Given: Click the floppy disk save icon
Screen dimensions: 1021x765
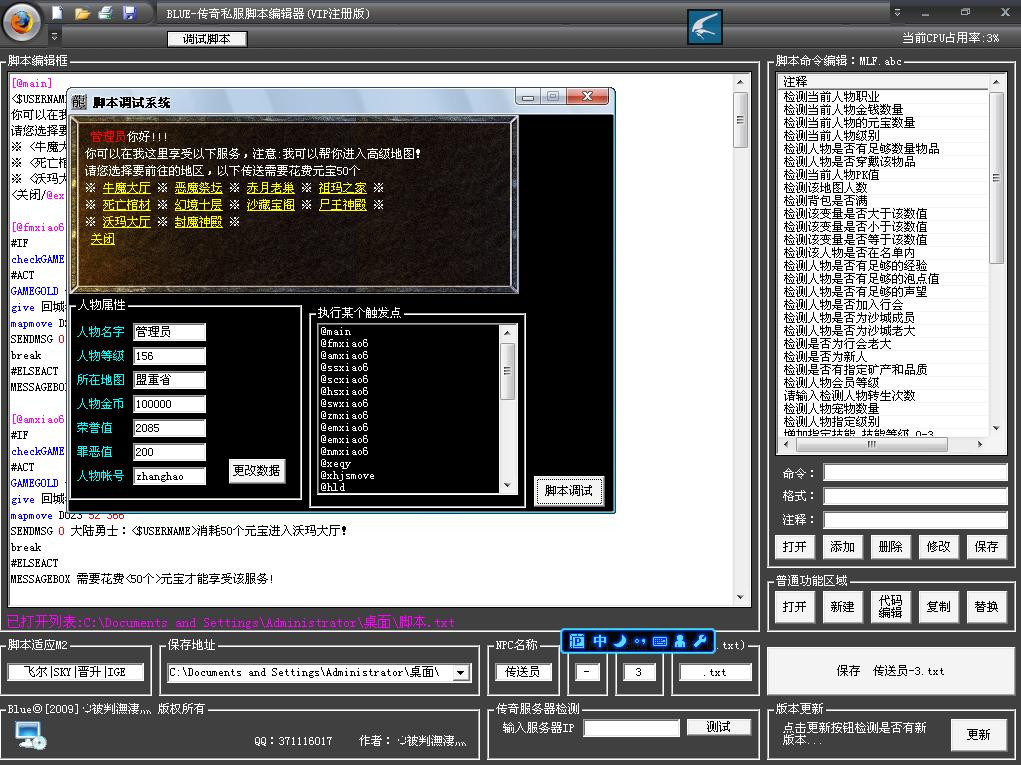Looking at the screenshot, I should point(129,13).
